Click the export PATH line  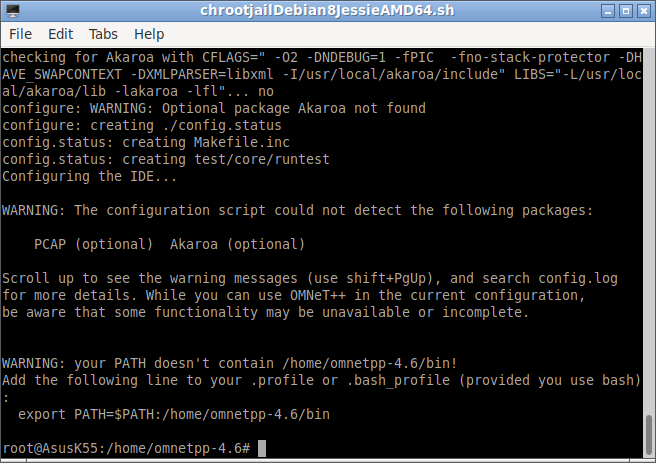(174, 414)
